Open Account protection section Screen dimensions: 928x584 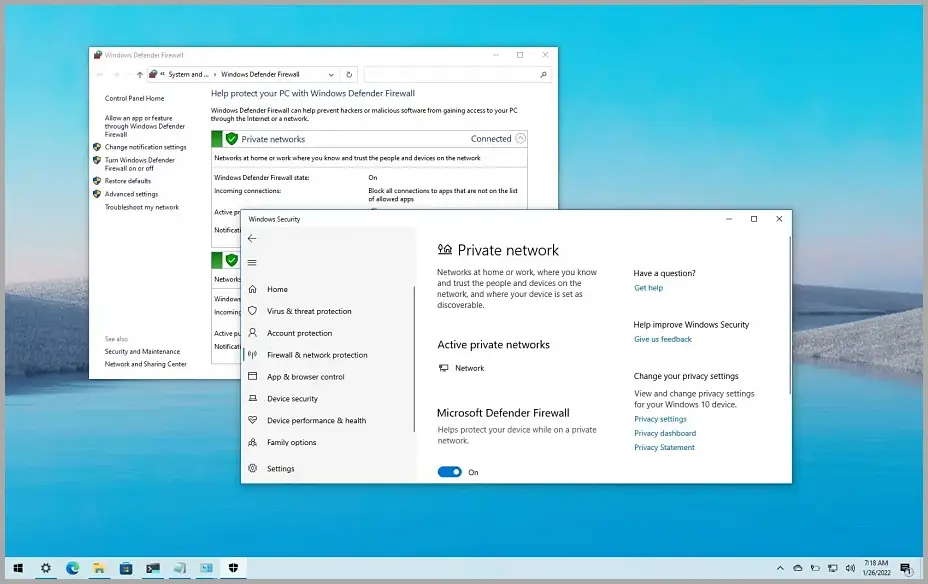pyautogui.click(x=299, y=333)
